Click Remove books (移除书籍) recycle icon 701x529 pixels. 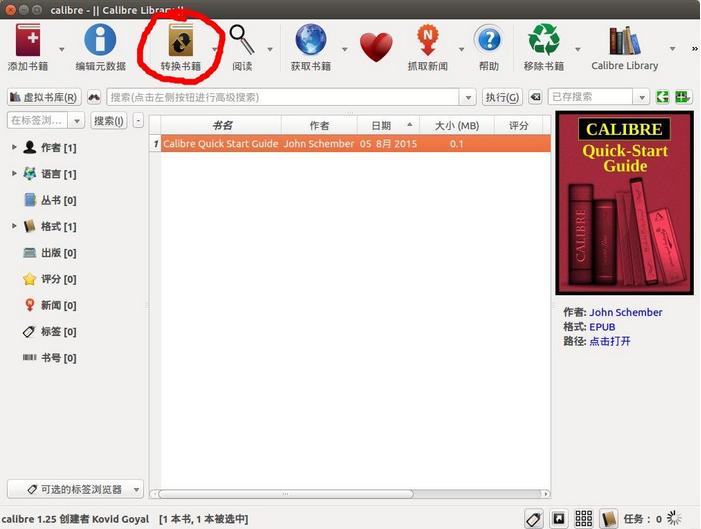[x=544, y=40]
